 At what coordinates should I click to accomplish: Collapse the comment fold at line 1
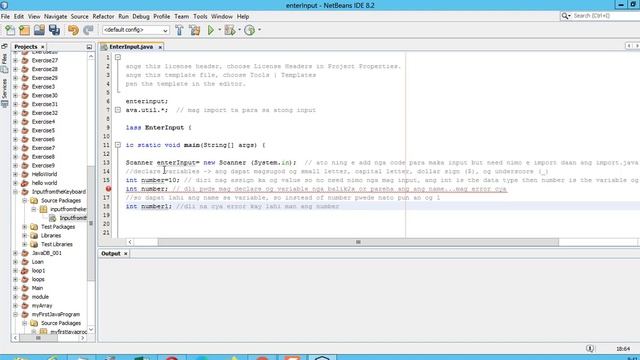point(118,57)
